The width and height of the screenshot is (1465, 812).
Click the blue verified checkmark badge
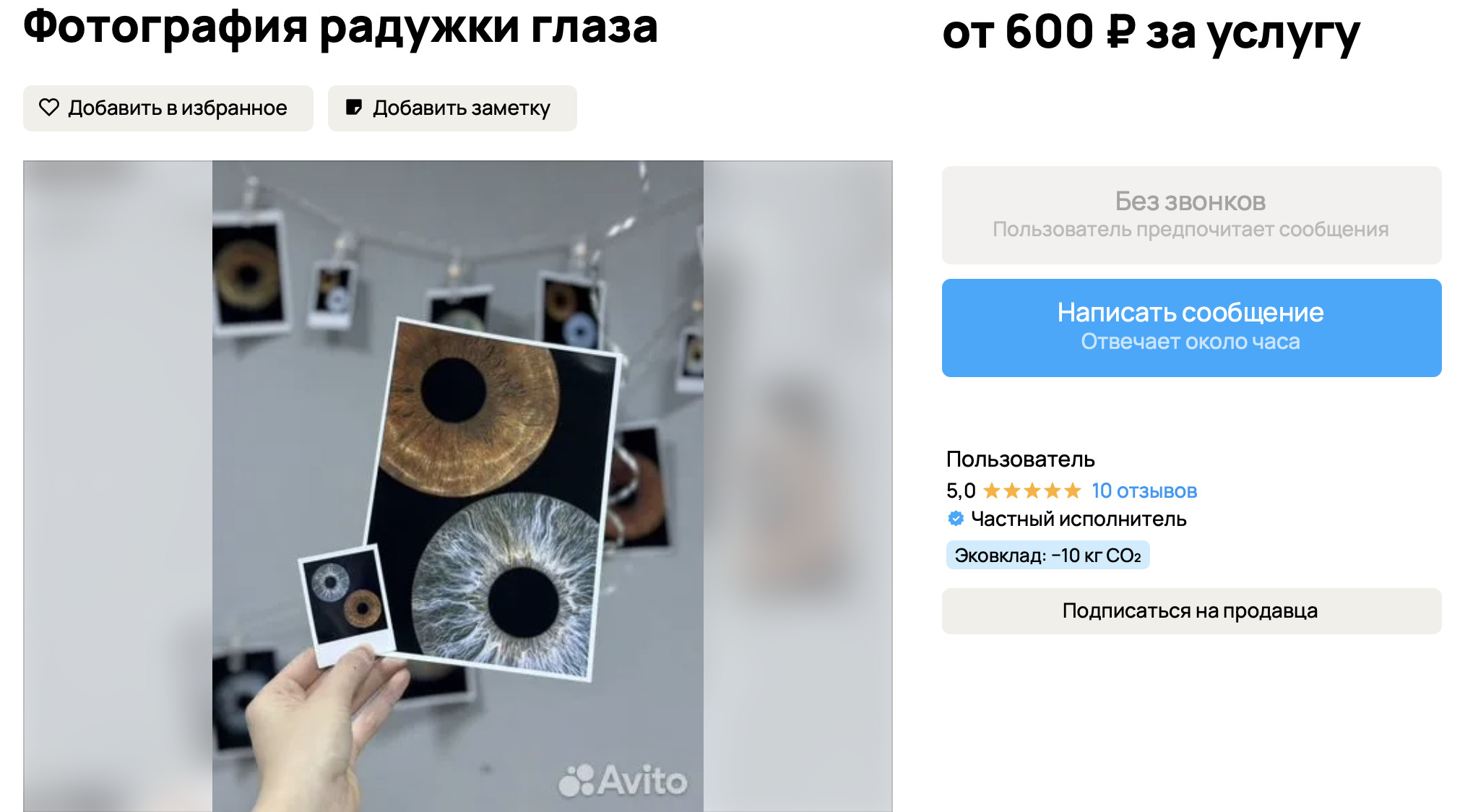(956, 519)
